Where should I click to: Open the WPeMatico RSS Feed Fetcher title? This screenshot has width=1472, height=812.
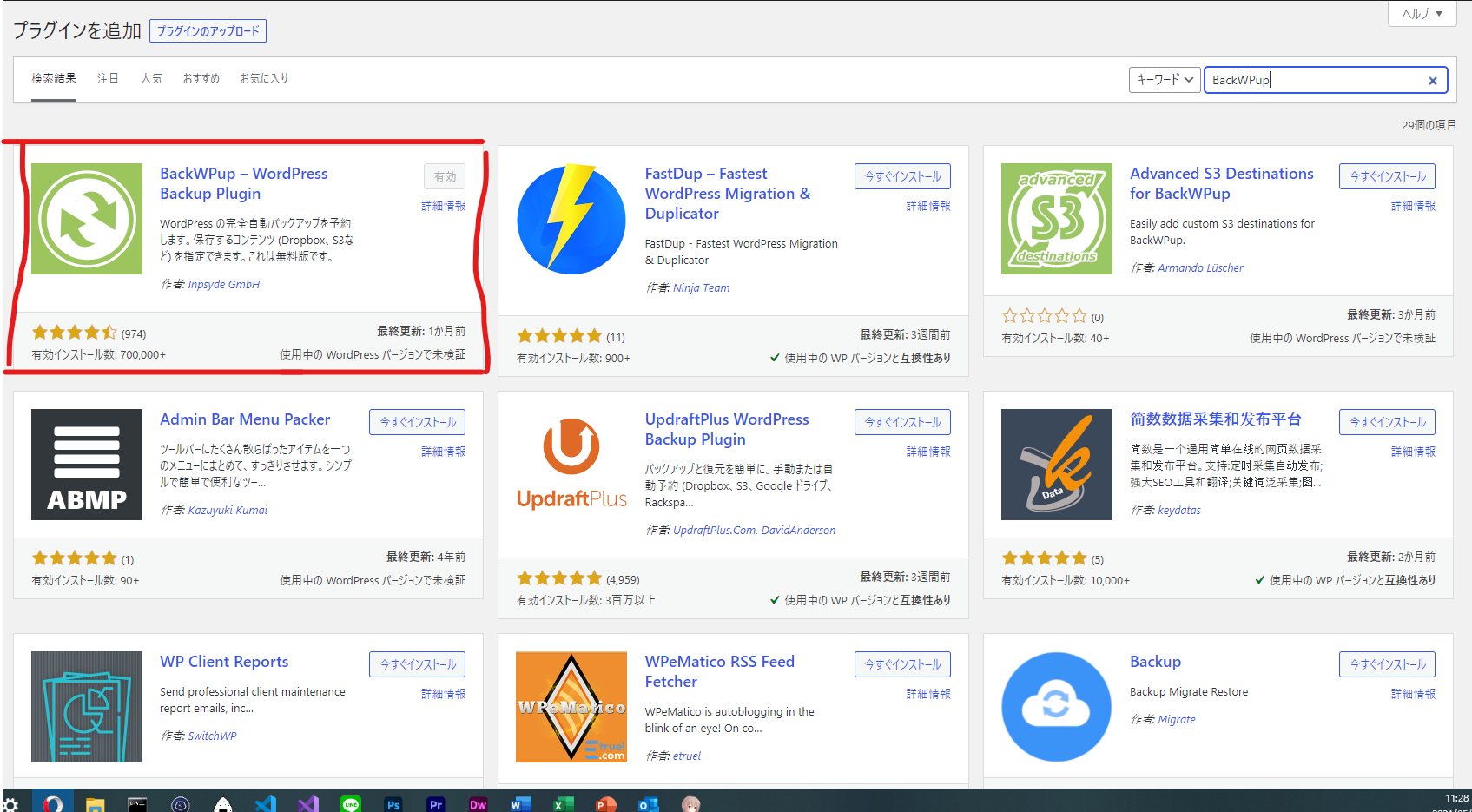[x=720, y=671]
